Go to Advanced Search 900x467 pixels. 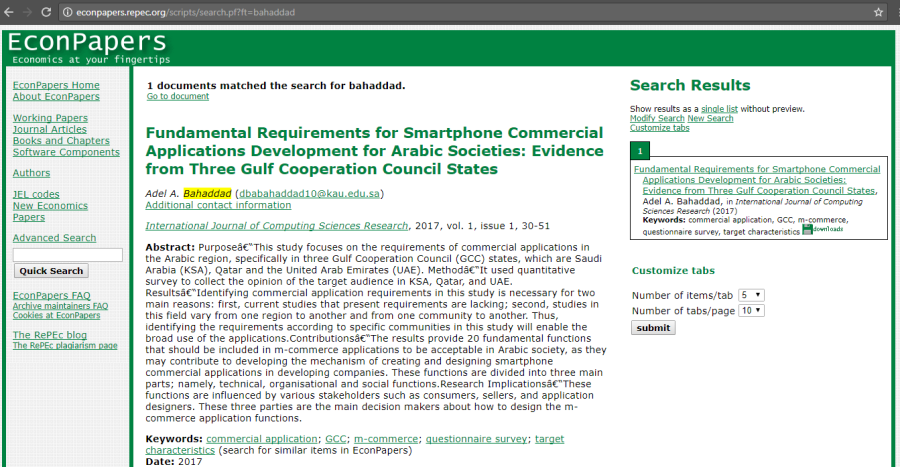pos(55,238)
